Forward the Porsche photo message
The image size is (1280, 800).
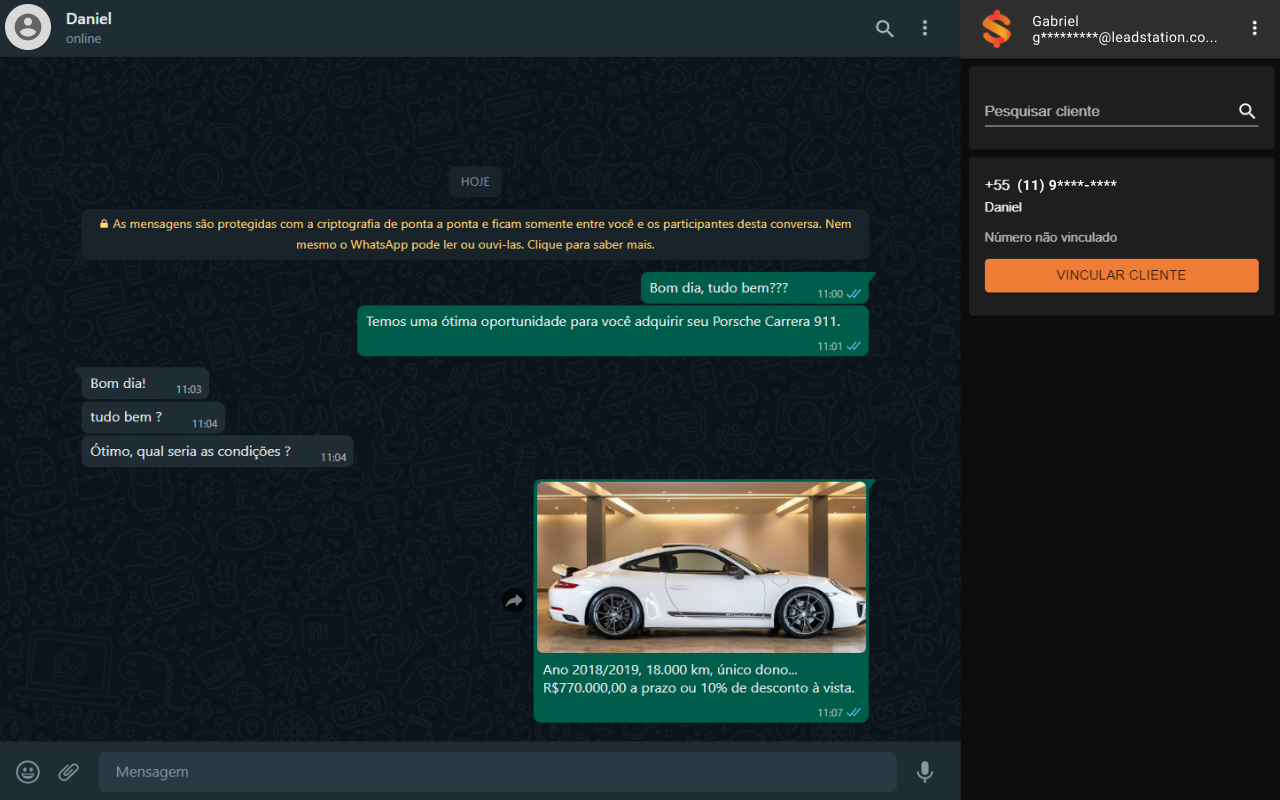(x=514, y=601)
